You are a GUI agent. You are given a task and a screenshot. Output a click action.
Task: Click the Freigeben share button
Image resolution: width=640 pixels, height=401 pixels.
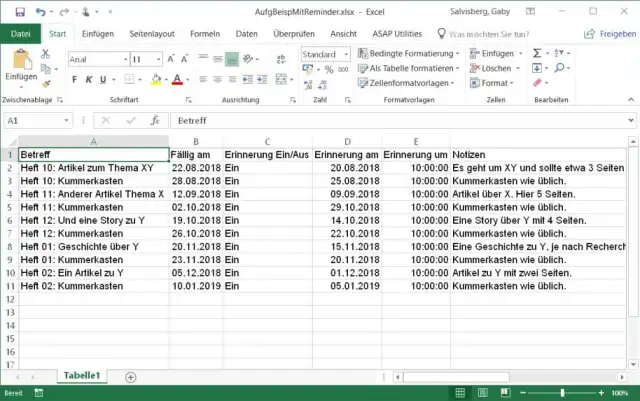pos(611,33)
